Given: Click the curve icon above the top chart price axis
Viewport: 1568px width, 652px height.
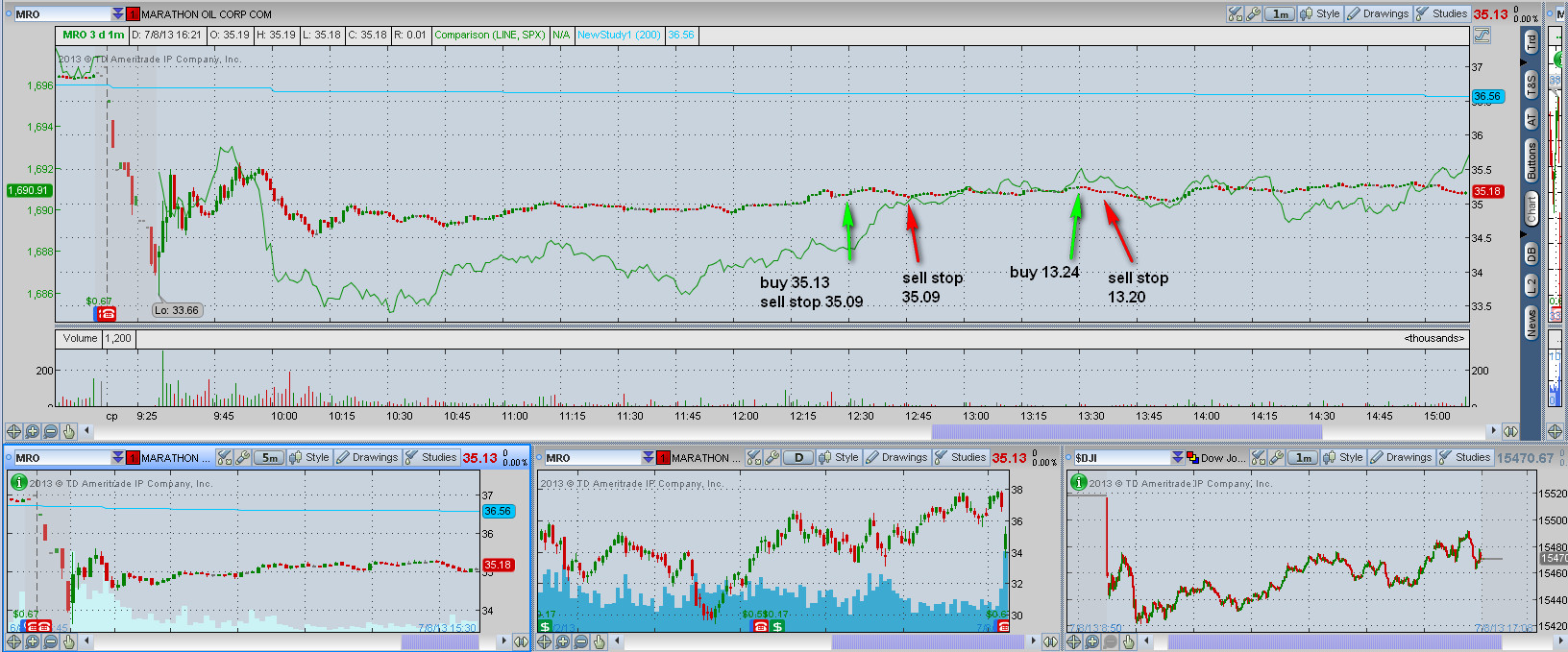Looking at the screenshot, I should pos(1482,36).
